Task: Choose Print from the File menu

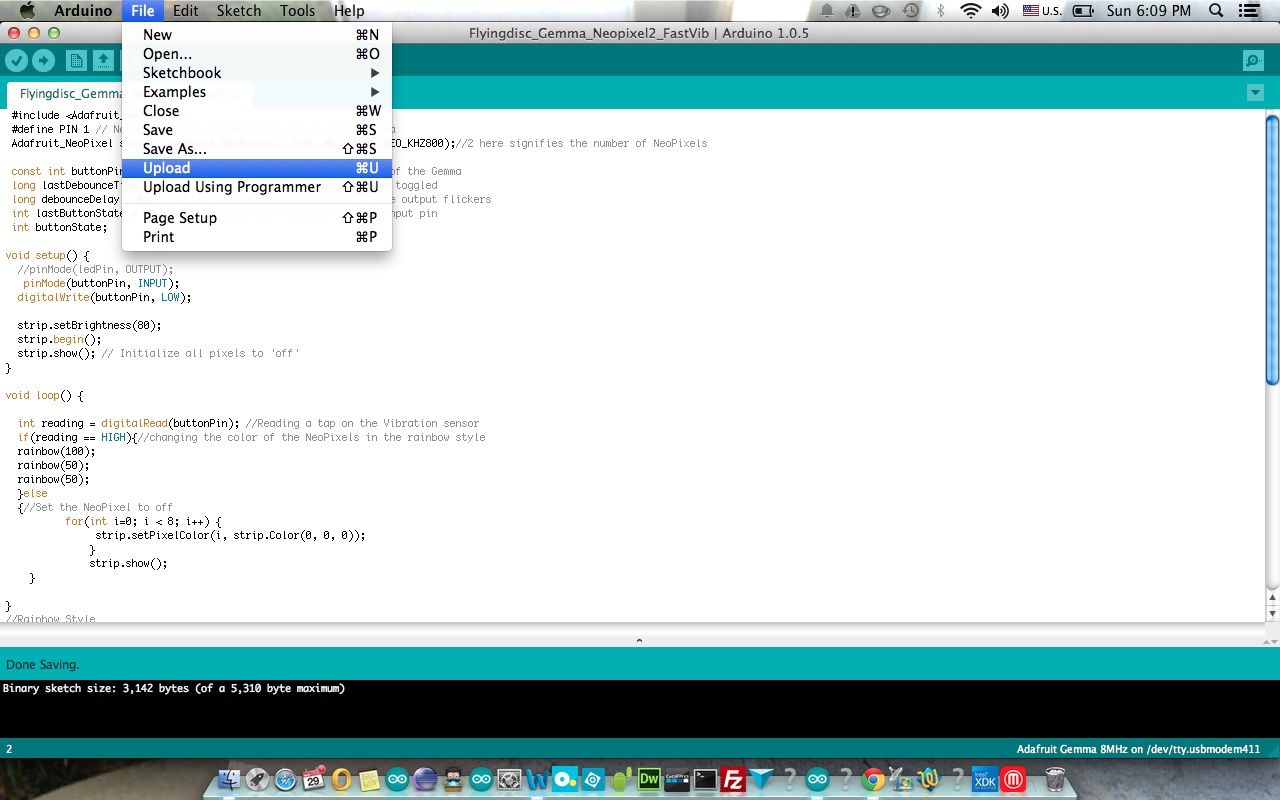Action: tap(257, 237)
